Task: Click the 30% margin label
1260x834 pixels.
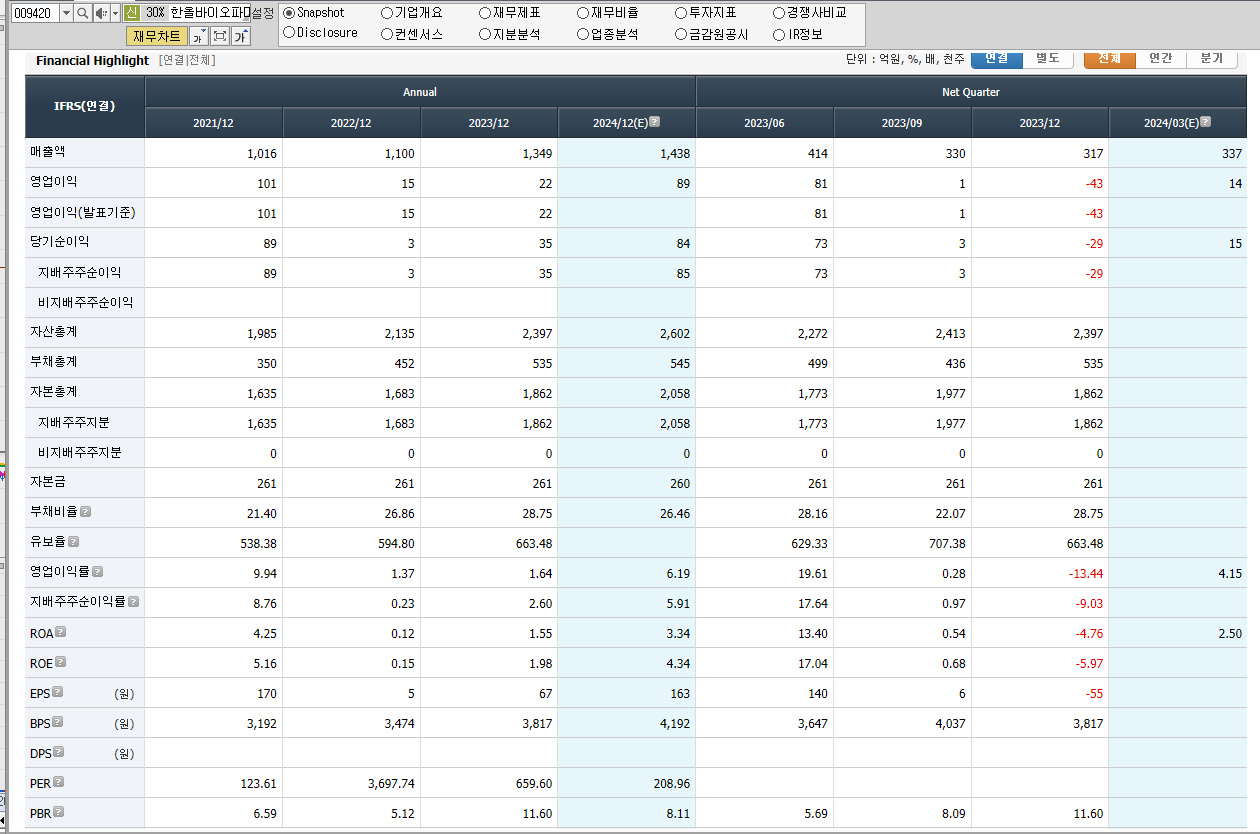Action: [x=155, y=13]
